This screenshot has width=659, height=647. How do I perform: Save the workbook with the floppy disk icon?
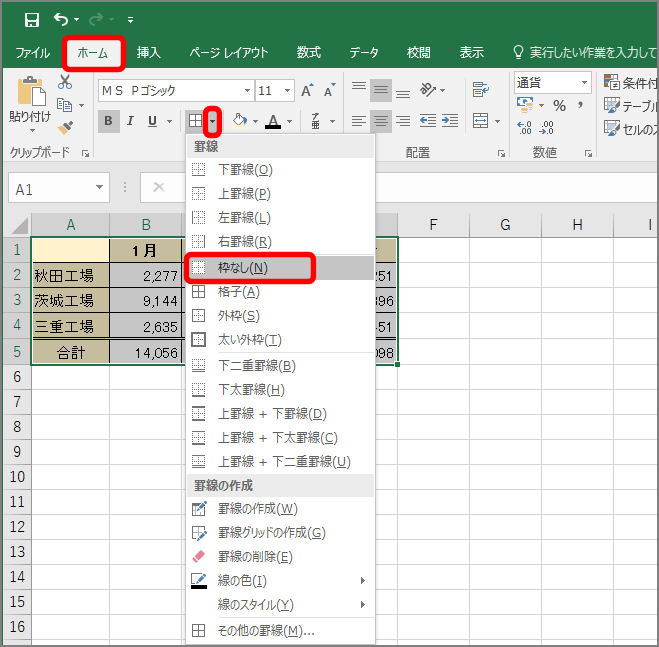coord(32,20)
